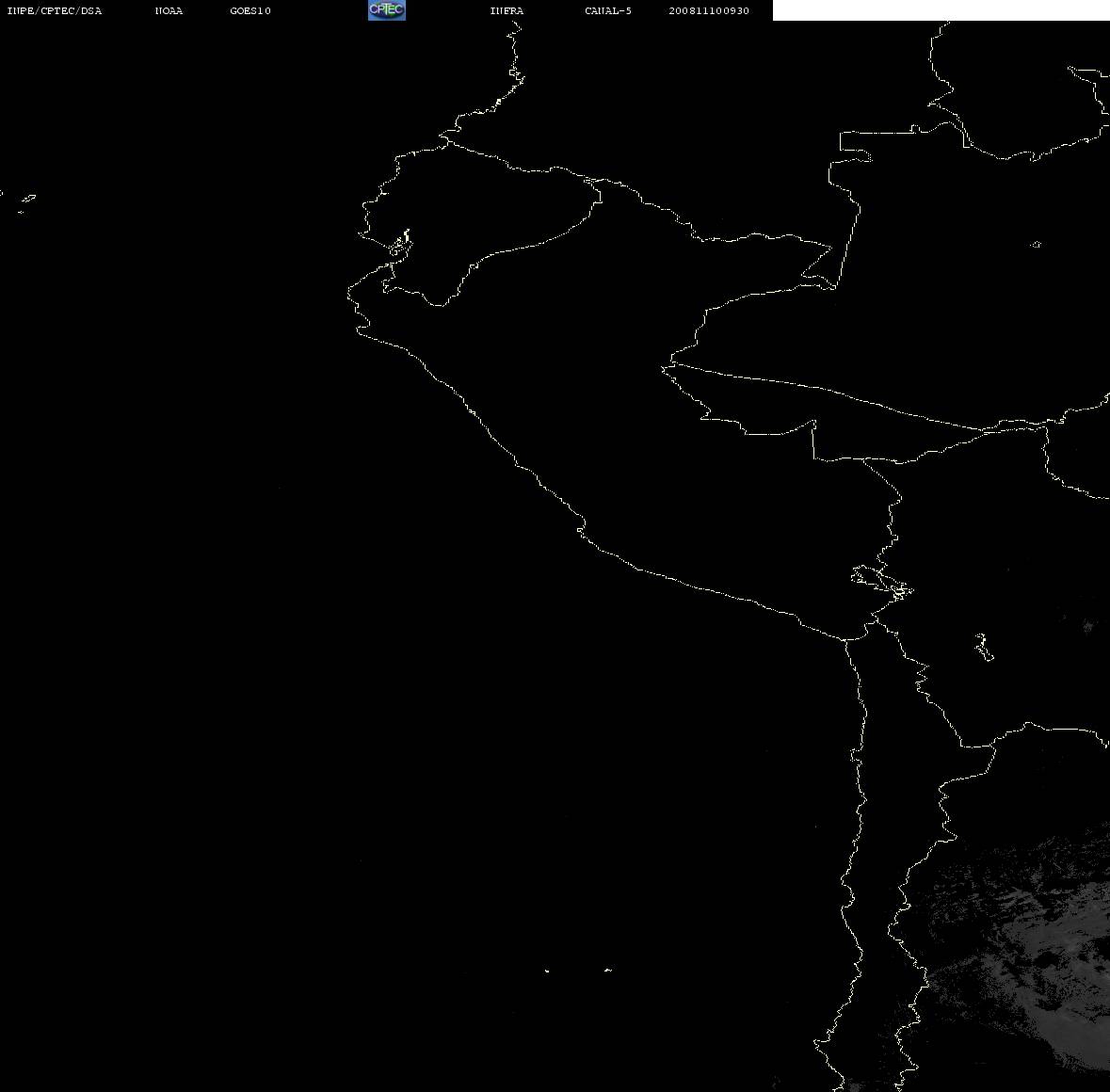Select the NOAA text label

click(x=169, y=10)
